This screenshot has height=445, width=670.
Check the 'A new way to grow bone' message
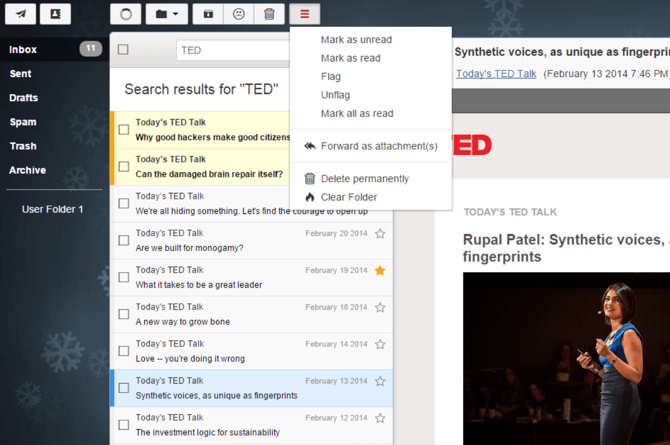click(x=124, y=314)
